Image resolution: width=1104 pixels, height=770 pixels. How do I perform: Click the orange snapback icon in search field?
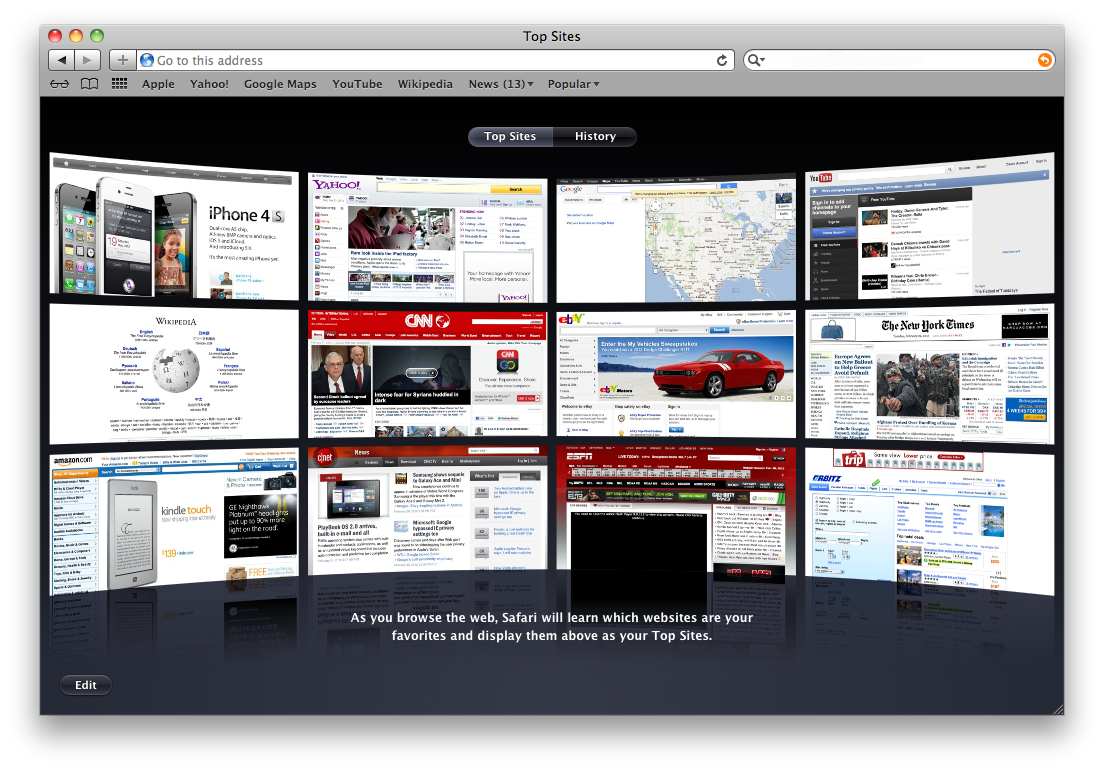1045,61
